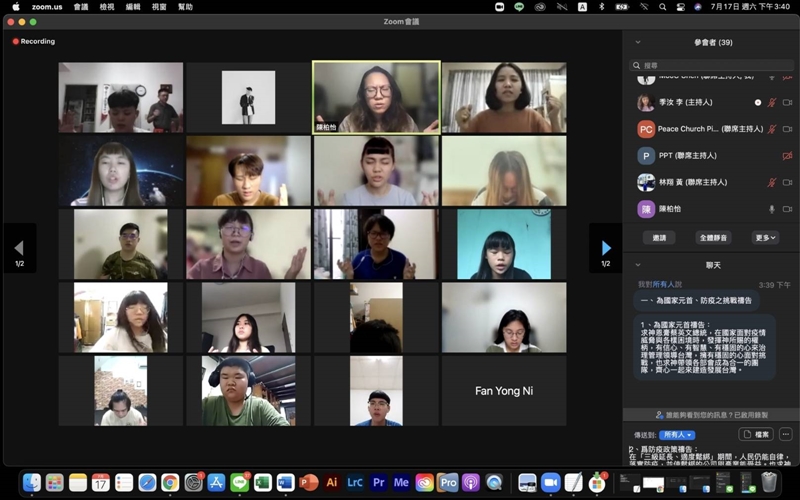Open PowerPoint from the Dock
Image resolution: width=800 pixels, height=500 pixels.
pos(309,482)
